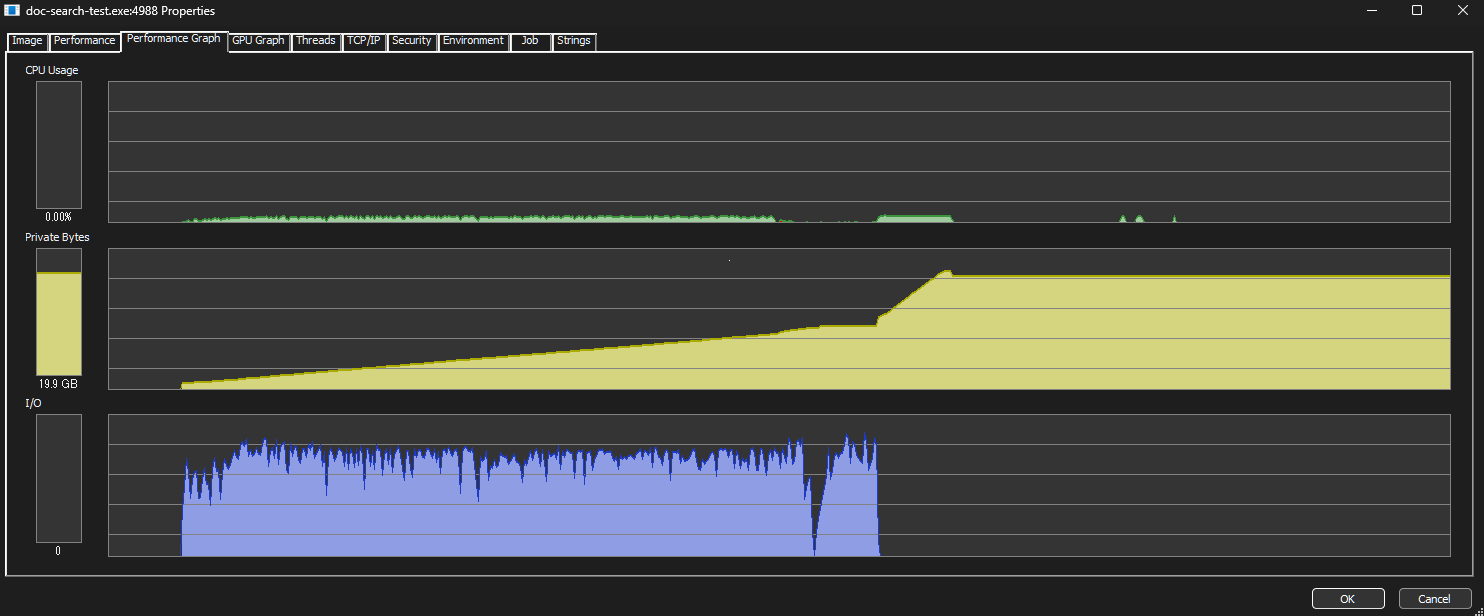Viewport: 1484px width, 616px height.
Task: Open the GPU Graph tab
Action: (x=258, y=41)
